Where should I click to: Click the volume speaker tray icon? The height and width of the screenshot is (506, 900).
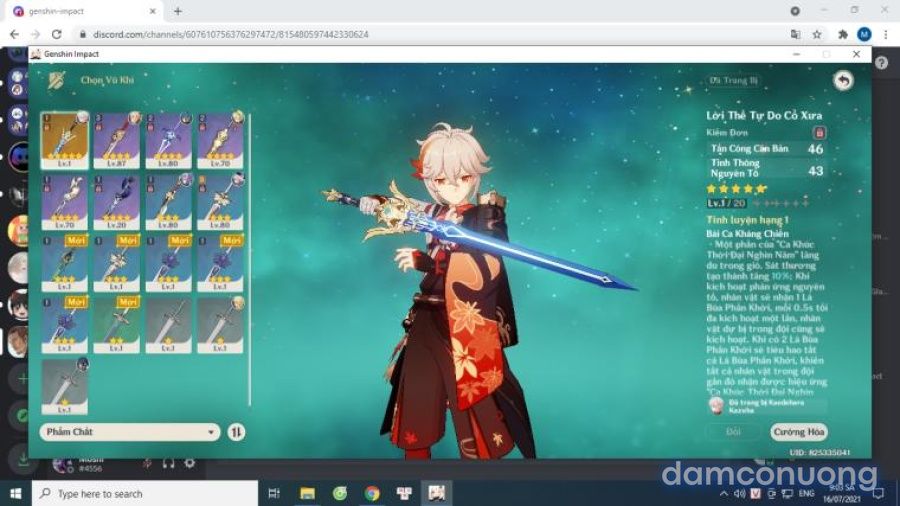coord(740,493)
